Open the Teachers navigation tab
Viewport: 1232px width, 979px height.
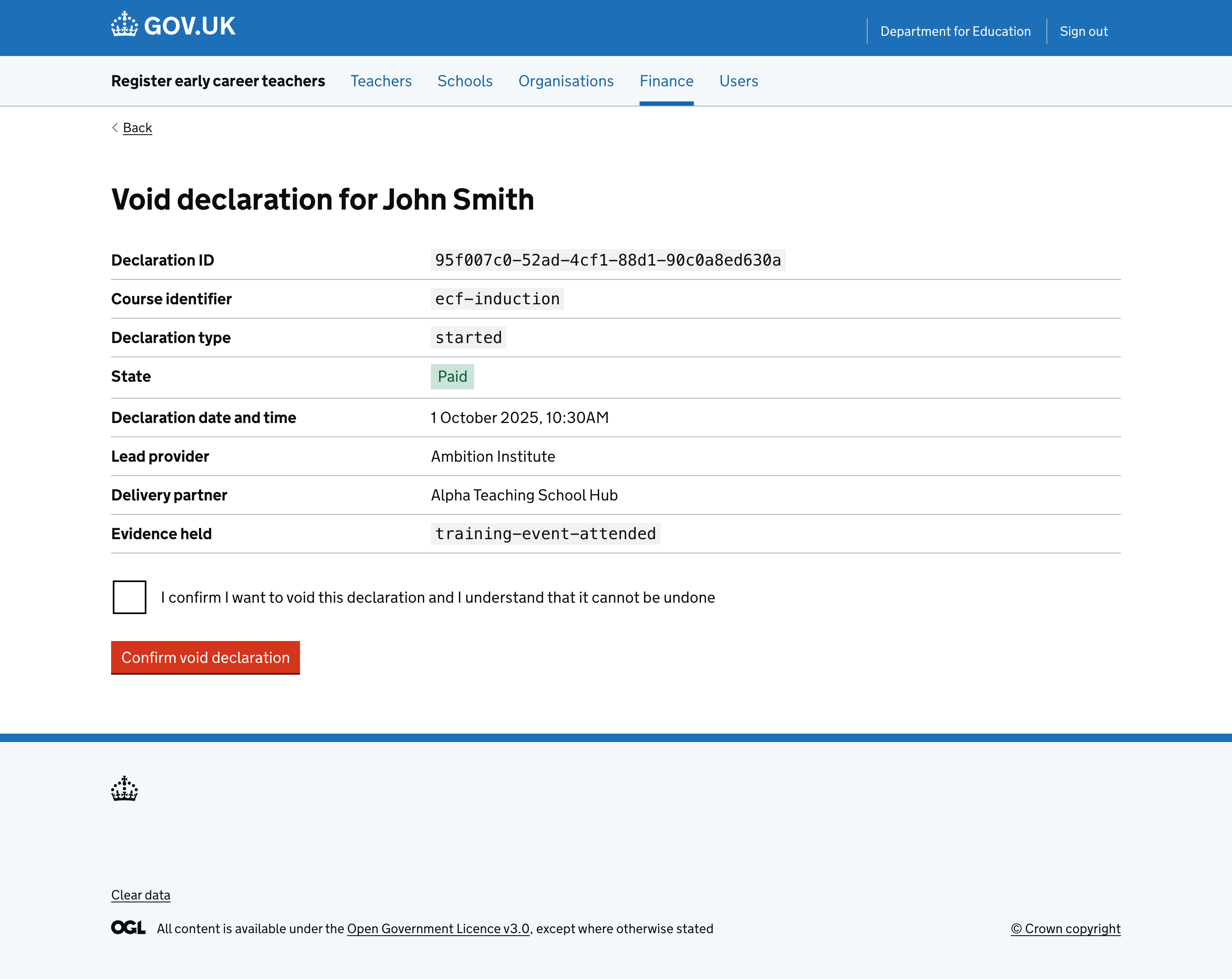pyautogui.click(x=381, y=81)
